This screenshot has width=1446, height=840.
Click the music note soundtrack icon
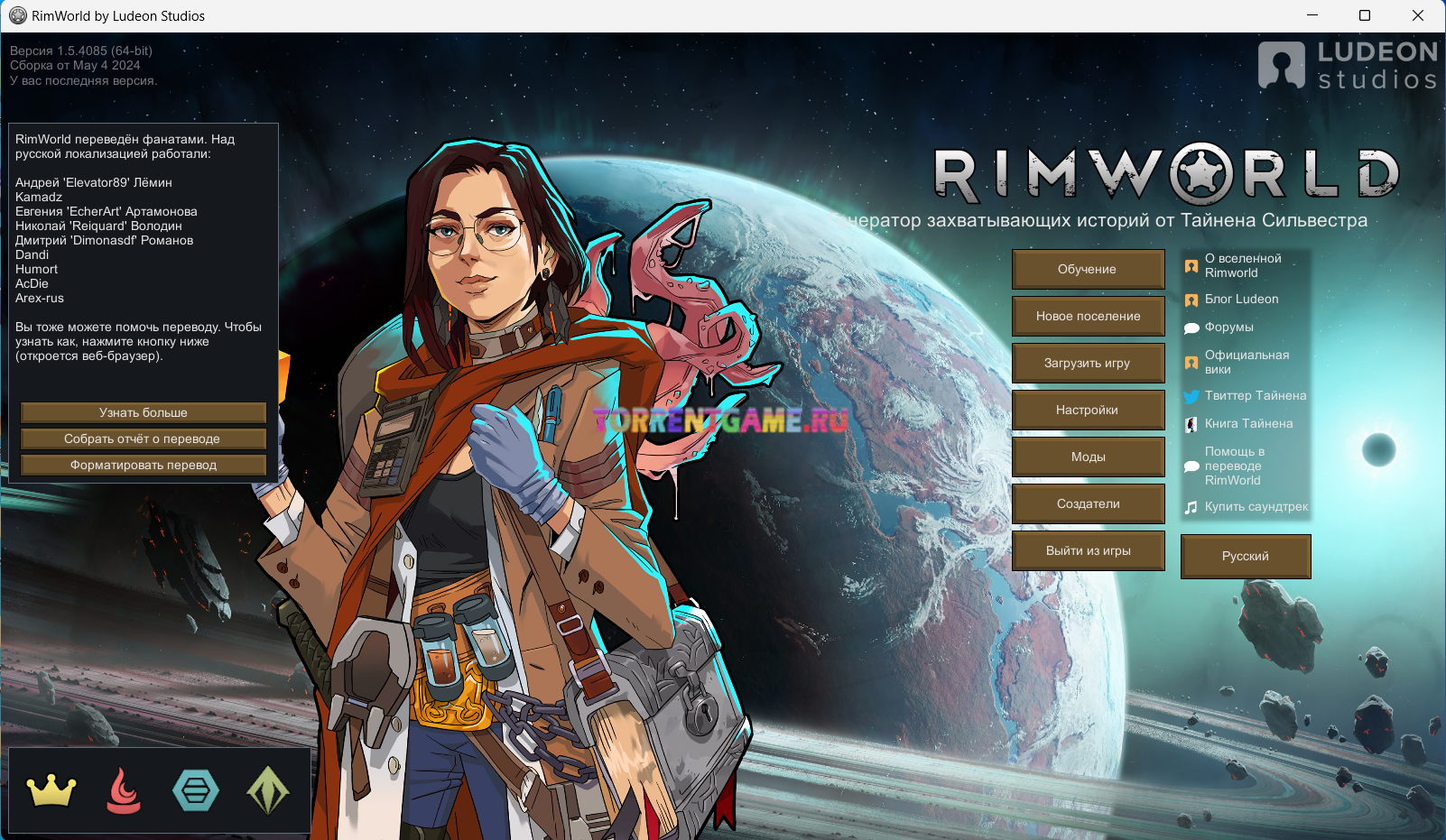pos(1191,507)
